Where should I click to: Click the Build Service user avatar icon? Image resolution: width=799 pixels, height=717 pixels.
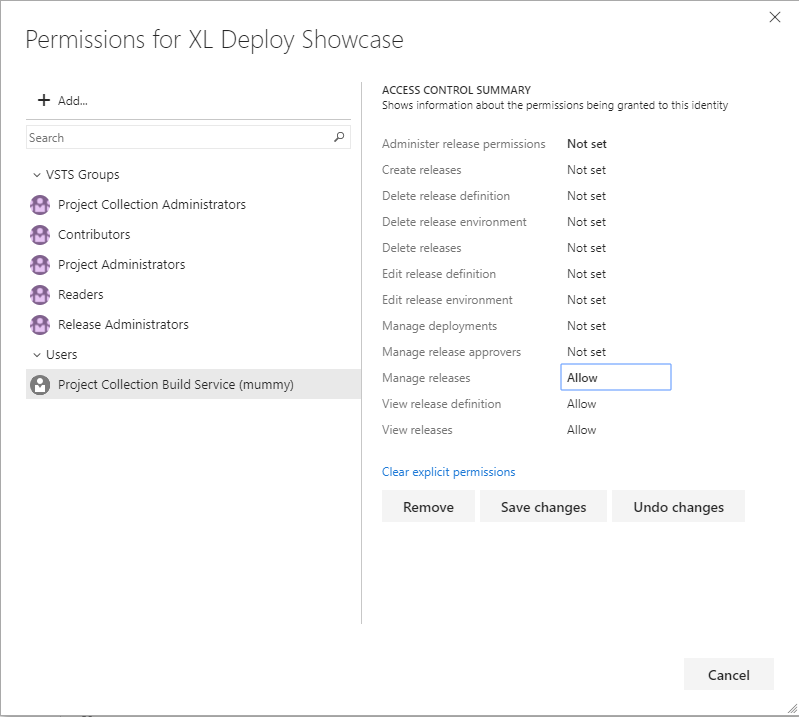click(x=40, y=385)
